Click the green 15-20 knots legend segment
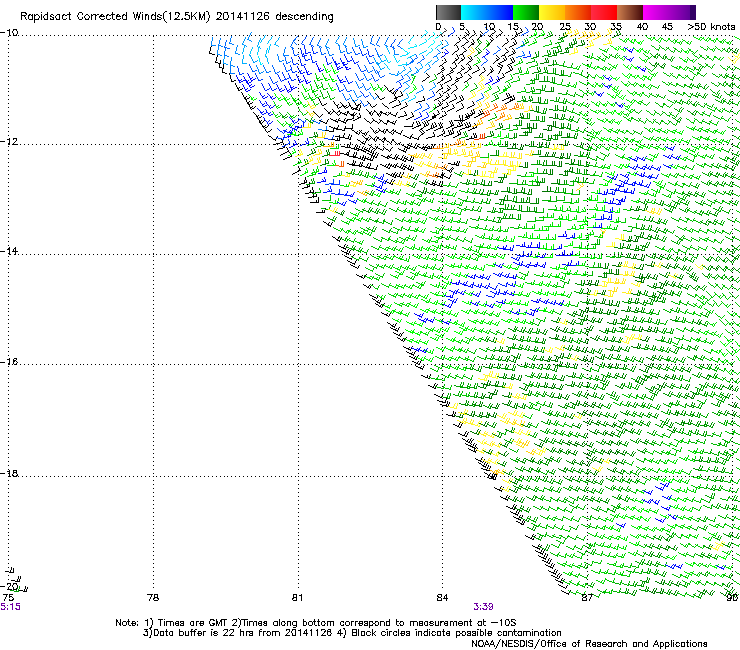740x650 pixels. coord(526,12)
